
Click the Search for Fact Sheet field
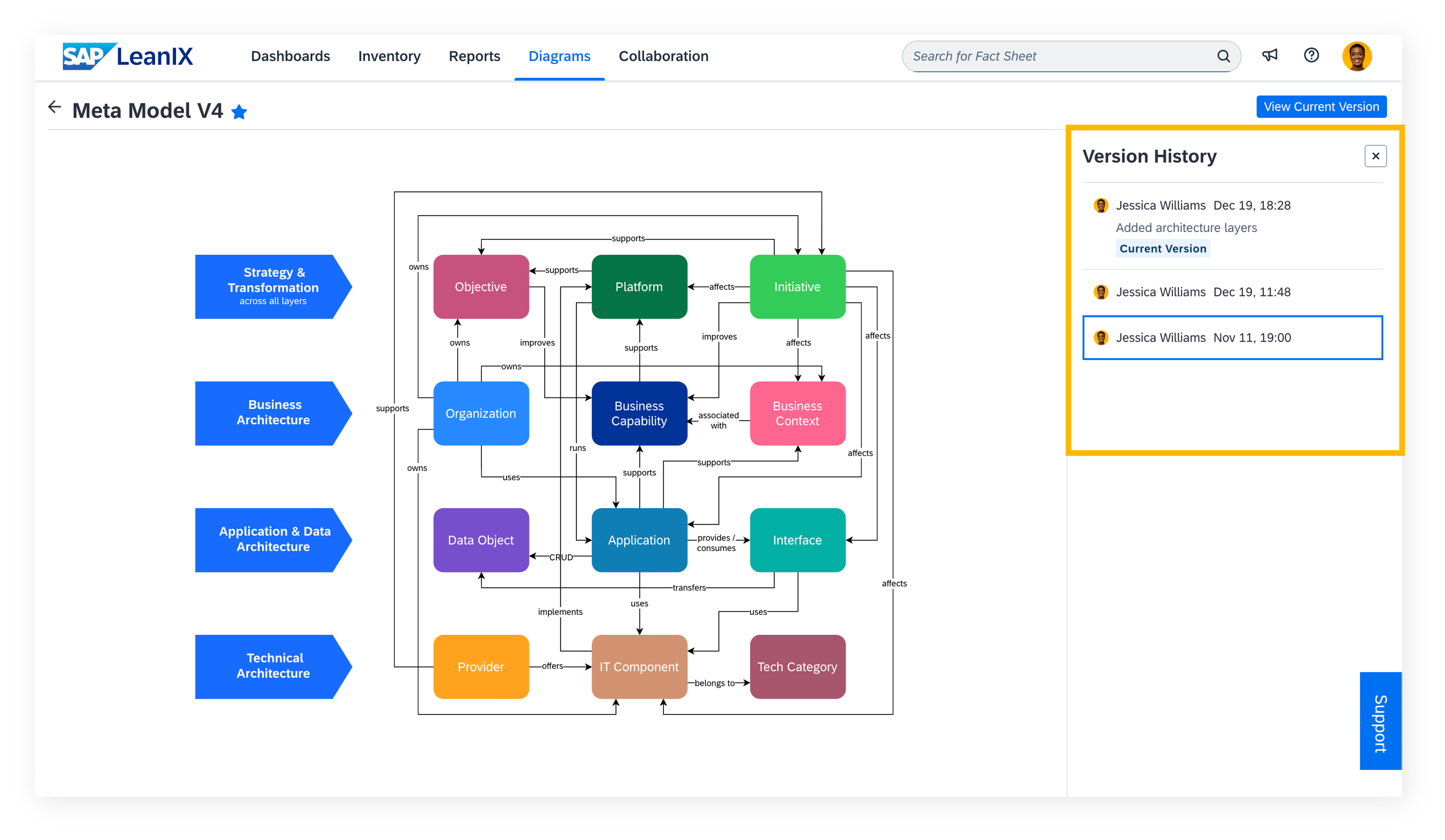pyautogui.click(x=1071, y=56)
